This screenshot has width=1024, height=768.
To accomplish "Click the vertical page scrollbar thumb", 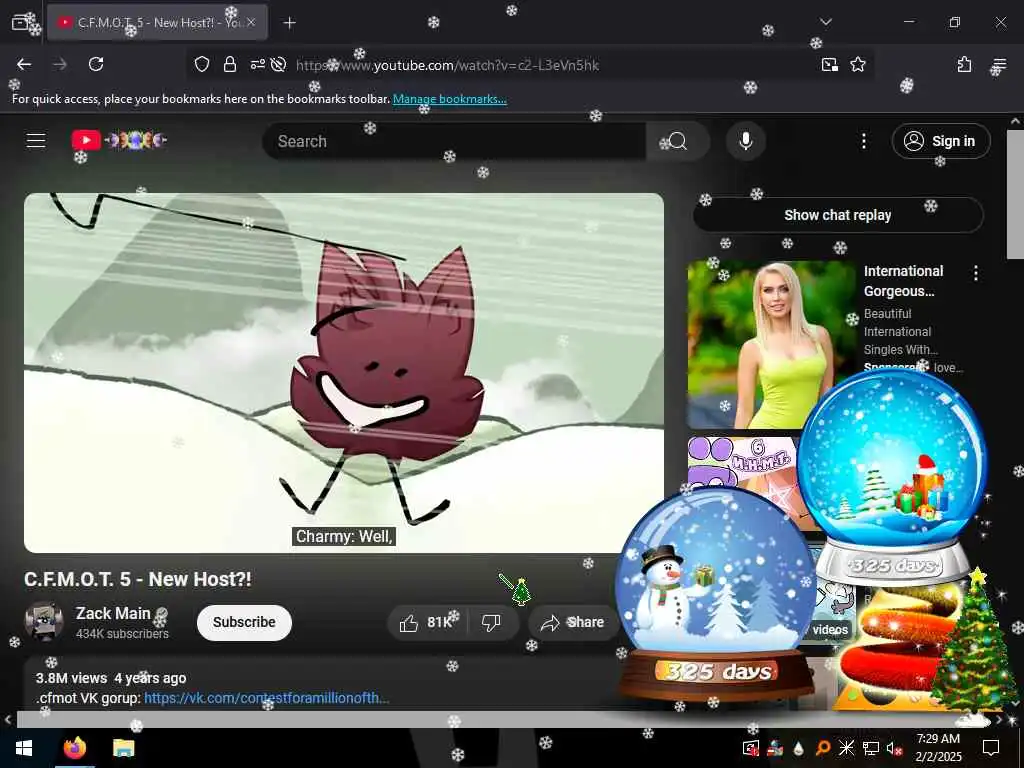I will point(1016,193).
